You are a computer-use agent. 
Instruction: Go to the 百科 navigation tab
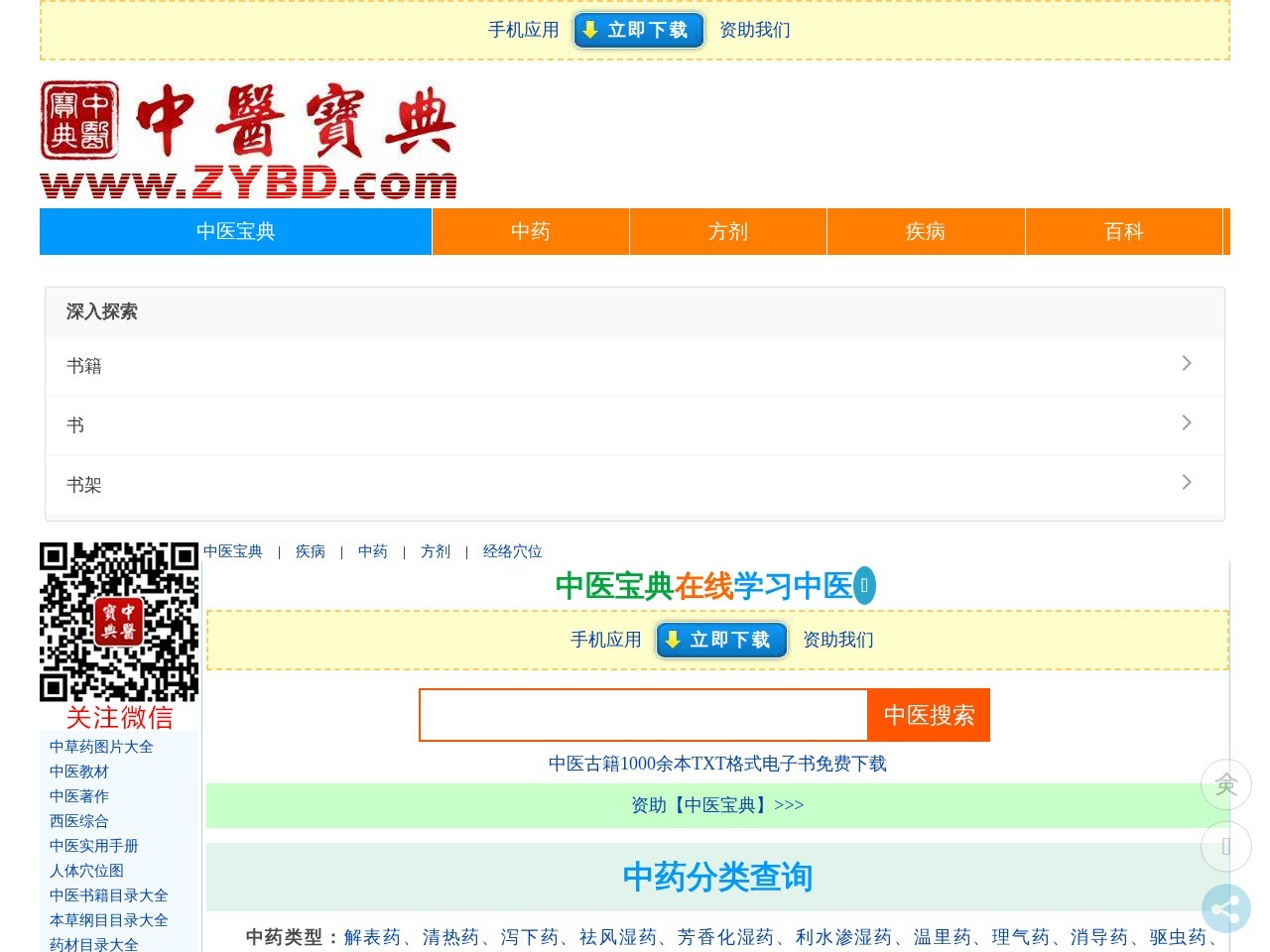(x=1123, y=231)
